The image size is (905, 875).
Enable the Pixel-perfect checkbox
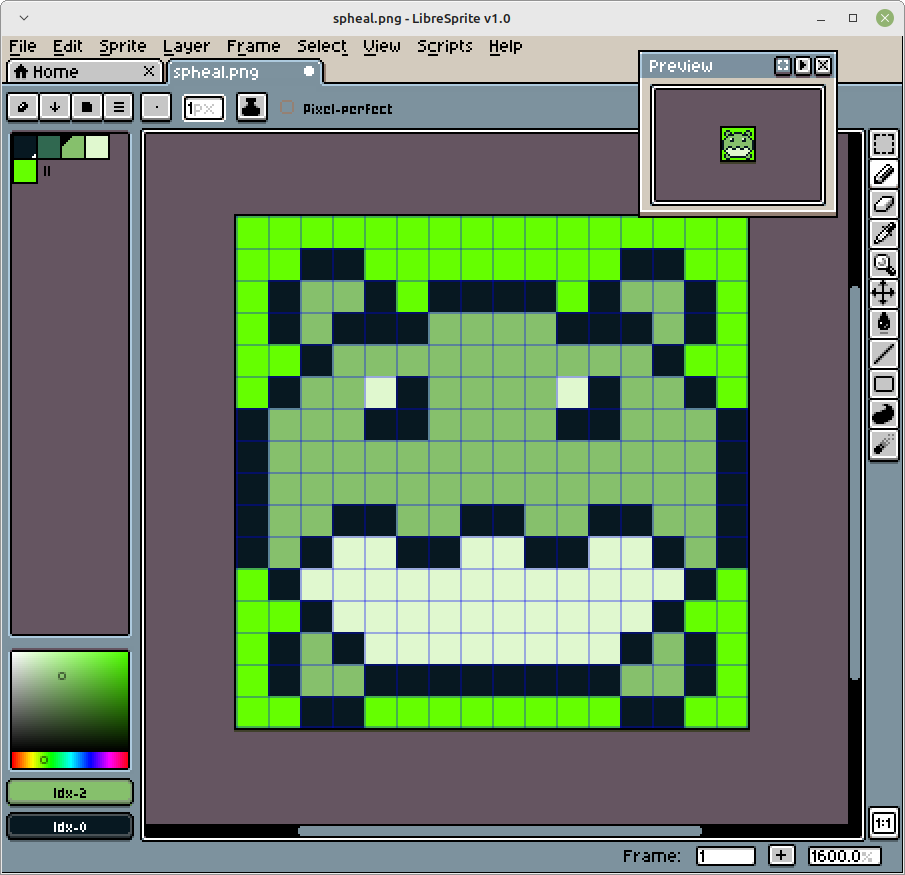click(288, 108)
